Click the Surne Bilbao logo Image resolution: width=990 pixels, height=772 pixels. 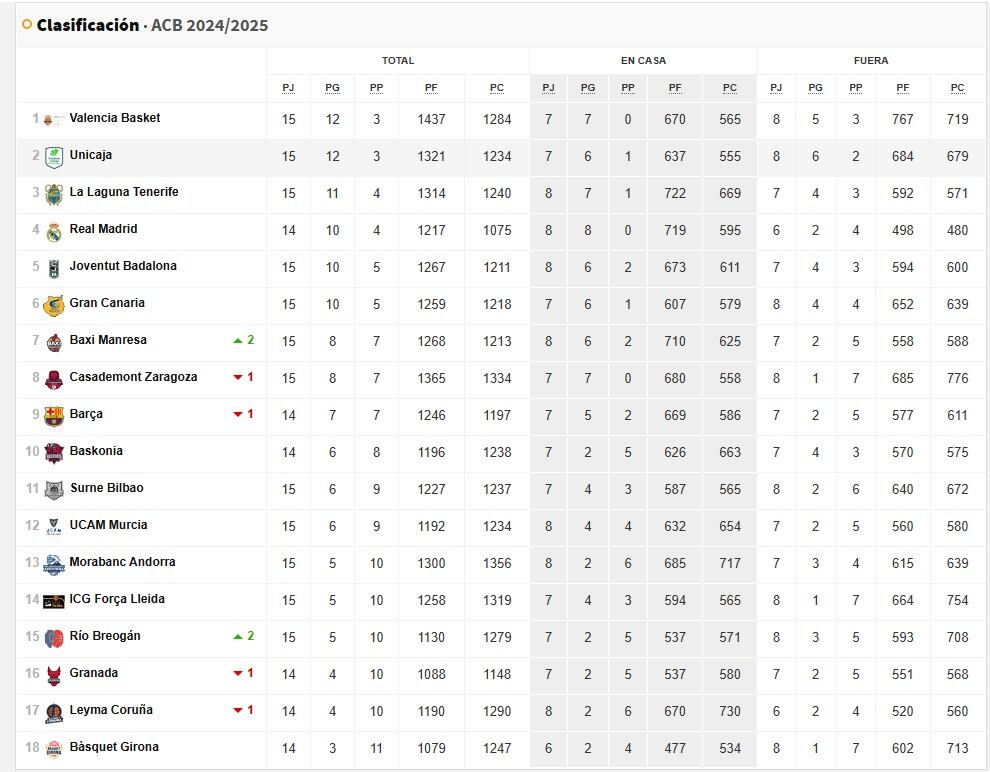coord(54,491)
